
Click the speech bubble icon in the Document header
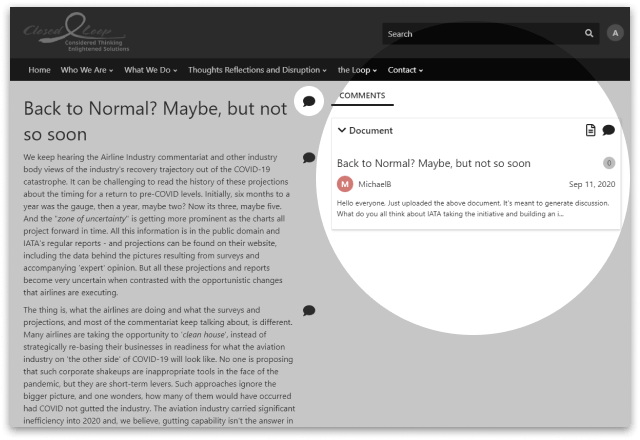click(x=608, y=130)
